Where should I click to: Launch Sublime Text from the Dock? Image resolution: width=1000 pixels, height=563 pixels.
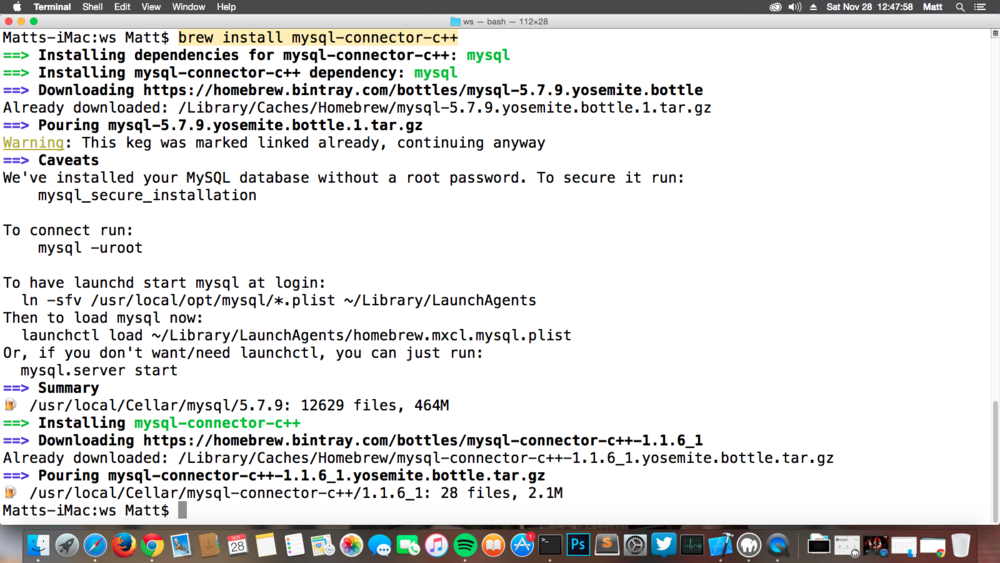pyautogui.click(x=607, y=545)
